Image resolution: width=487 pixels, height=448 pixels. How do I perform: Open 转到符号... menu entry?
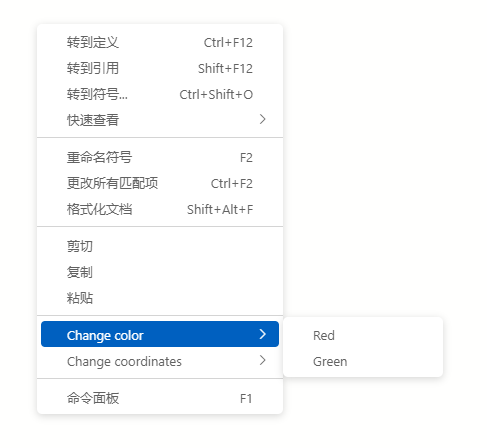coord(160,94)
